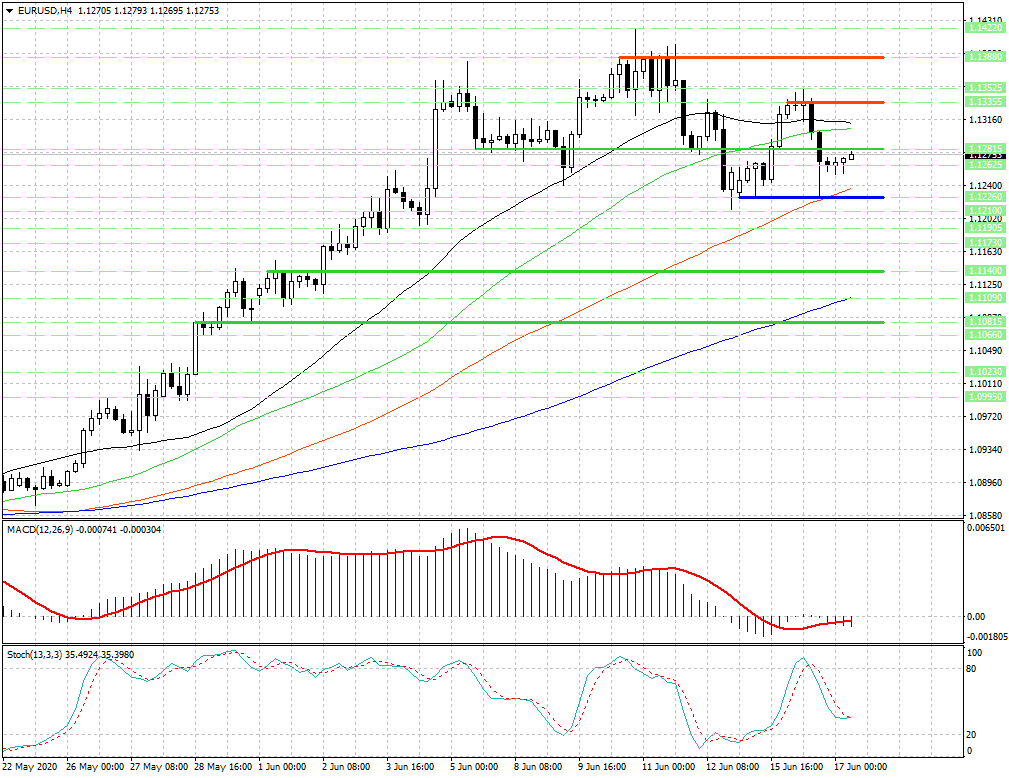Select the blue support line at 1.12260
The width and height of the screenshot is (1009, 778).
pyautogui.click(x=811, y=197)
